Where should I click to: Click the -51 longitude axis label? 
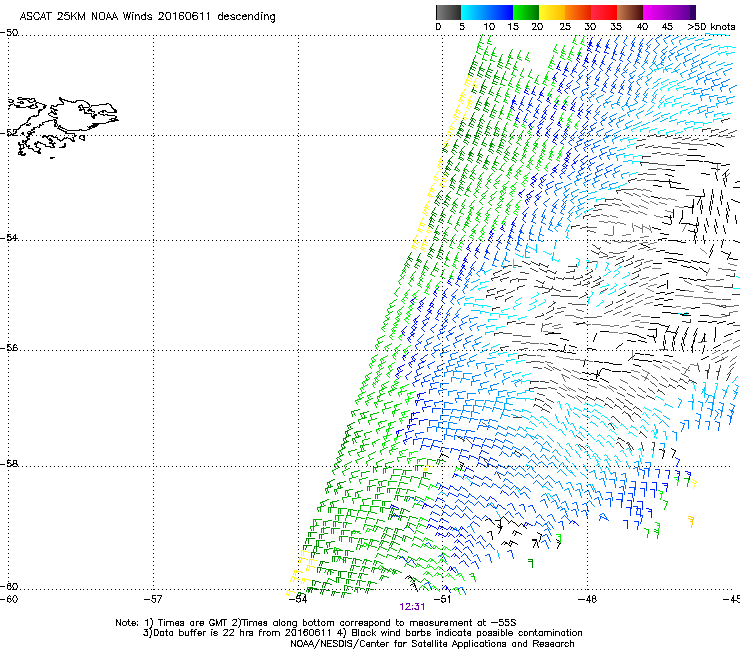click(442, 599)
